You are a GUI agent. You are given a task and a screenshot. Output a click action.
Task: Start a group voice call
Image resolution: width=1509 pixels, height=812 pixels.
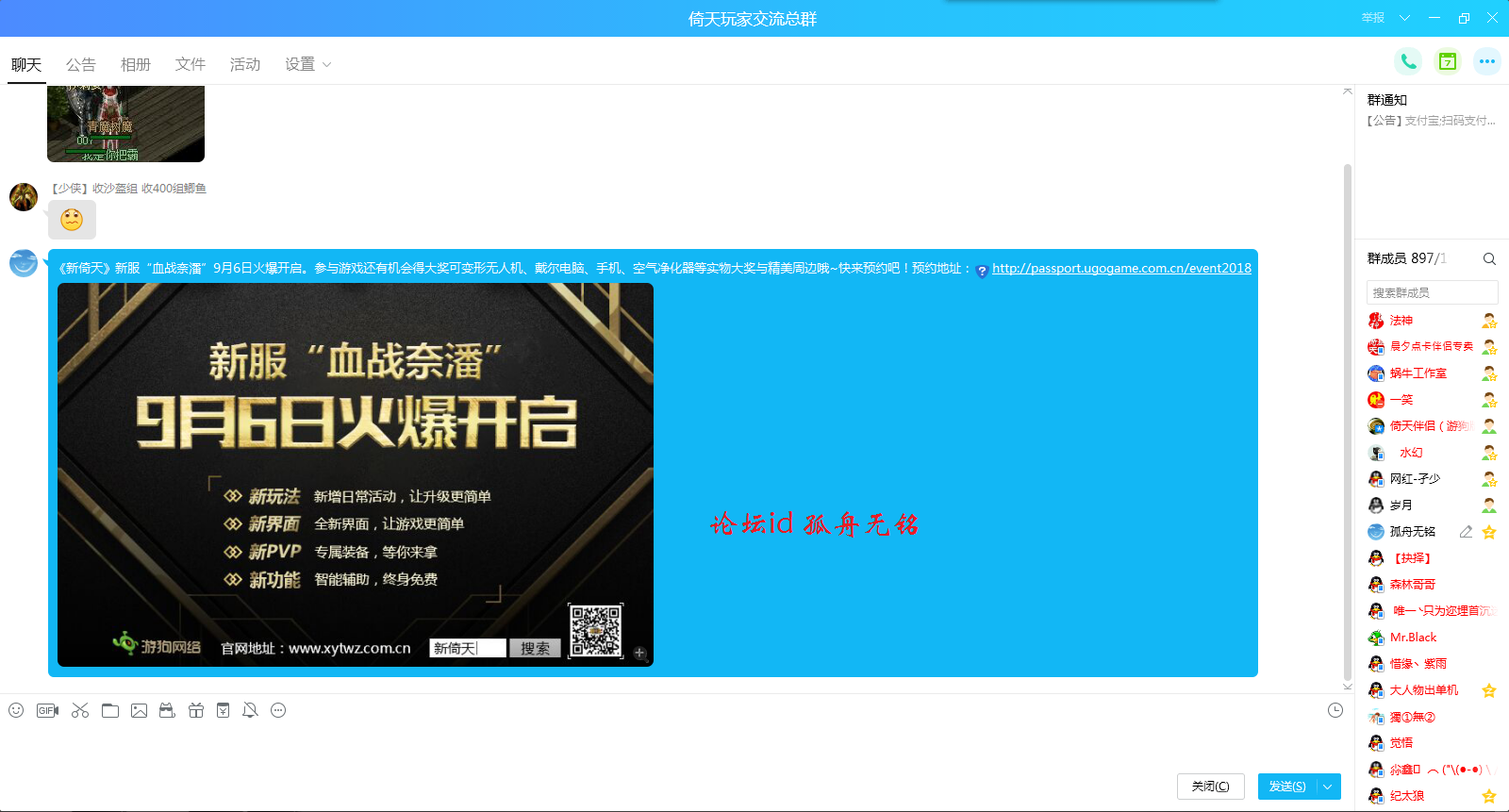tap(1408, 61)
